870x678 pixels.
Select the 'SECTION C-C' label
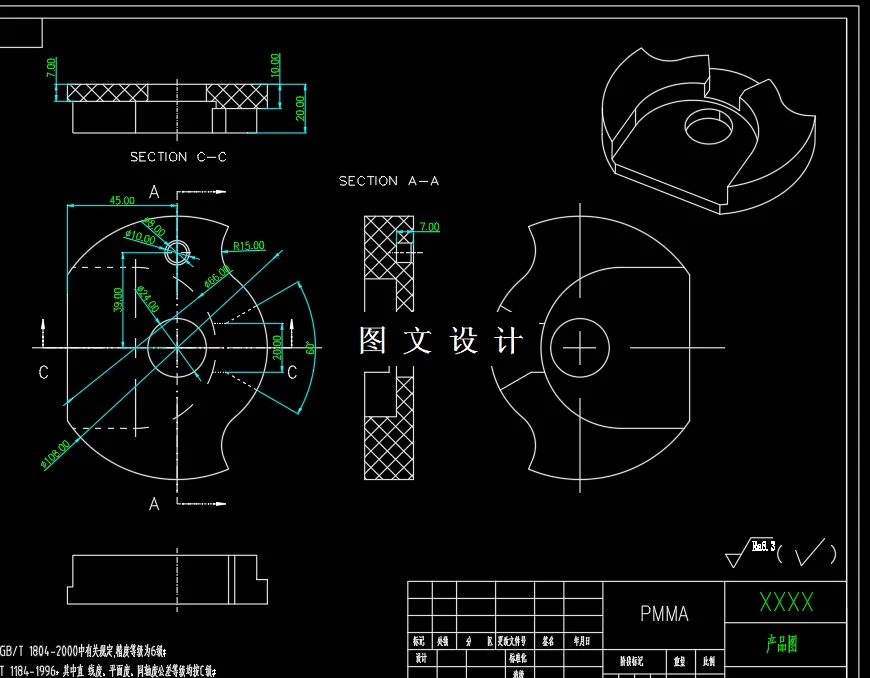[x=178, y=157]
